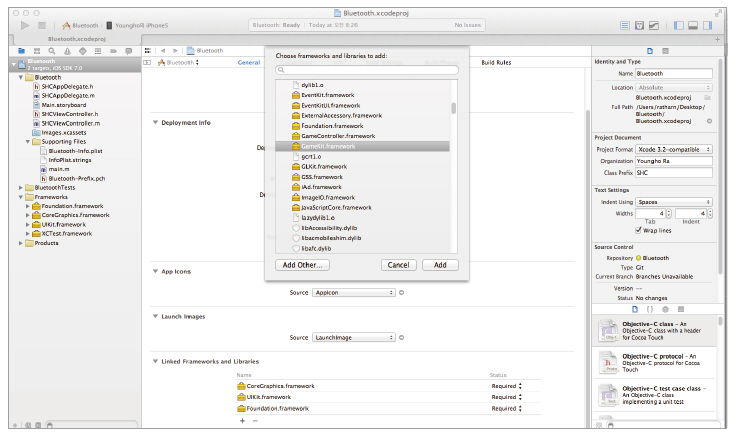This screenshot has height=434, width=735.
Task: Expand the BluetoothTests folder
Action: click(x=23, y=187)
